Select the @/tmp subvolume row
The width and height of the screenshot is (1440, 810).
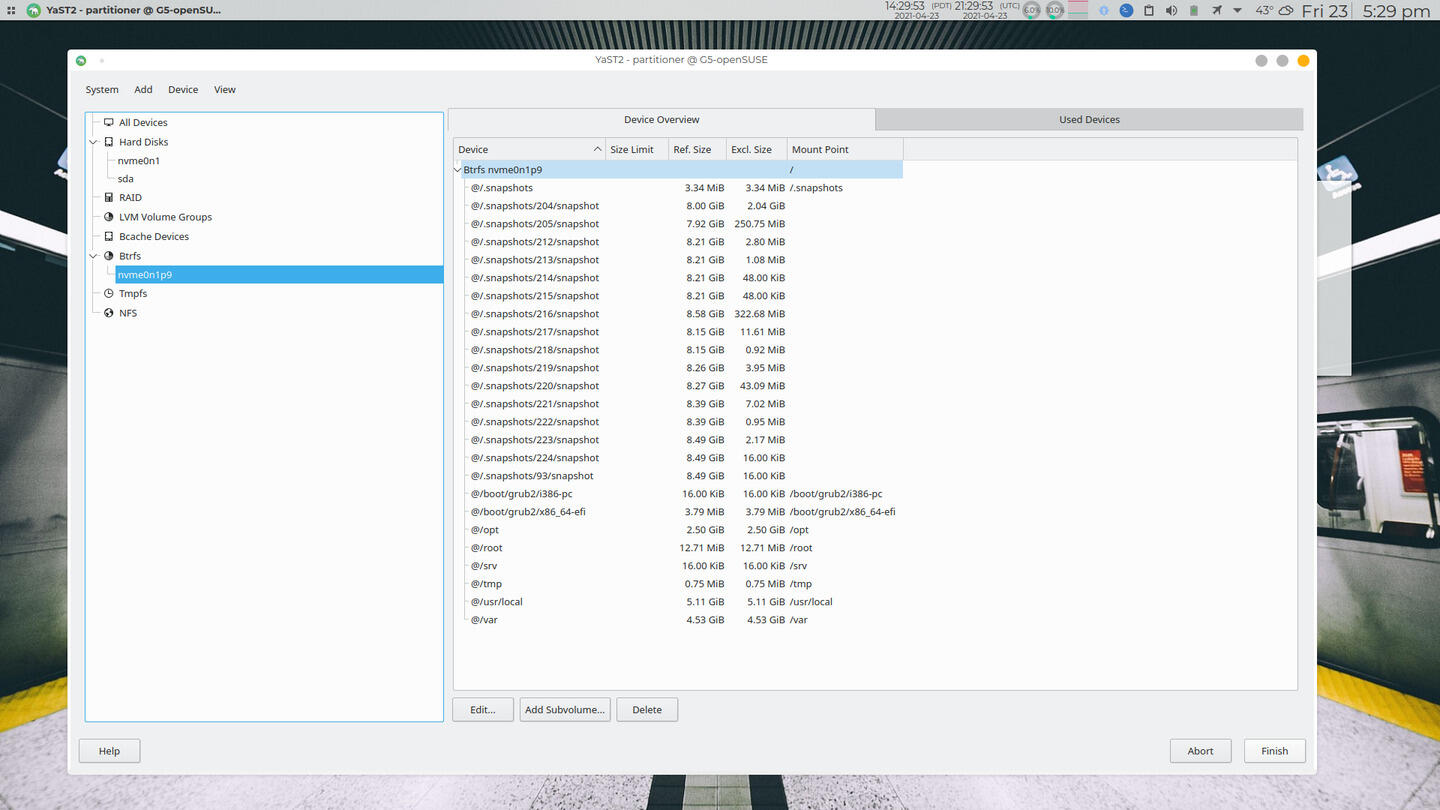tap(678, 584)
